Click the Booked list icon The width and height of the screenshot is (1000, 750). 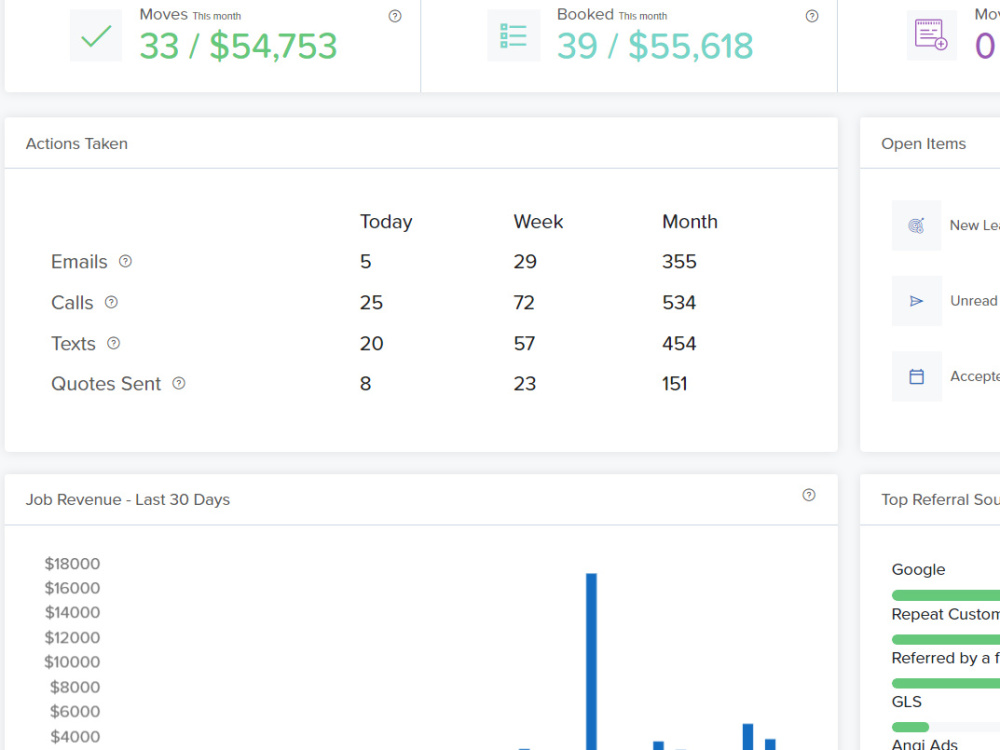(513, 36)
